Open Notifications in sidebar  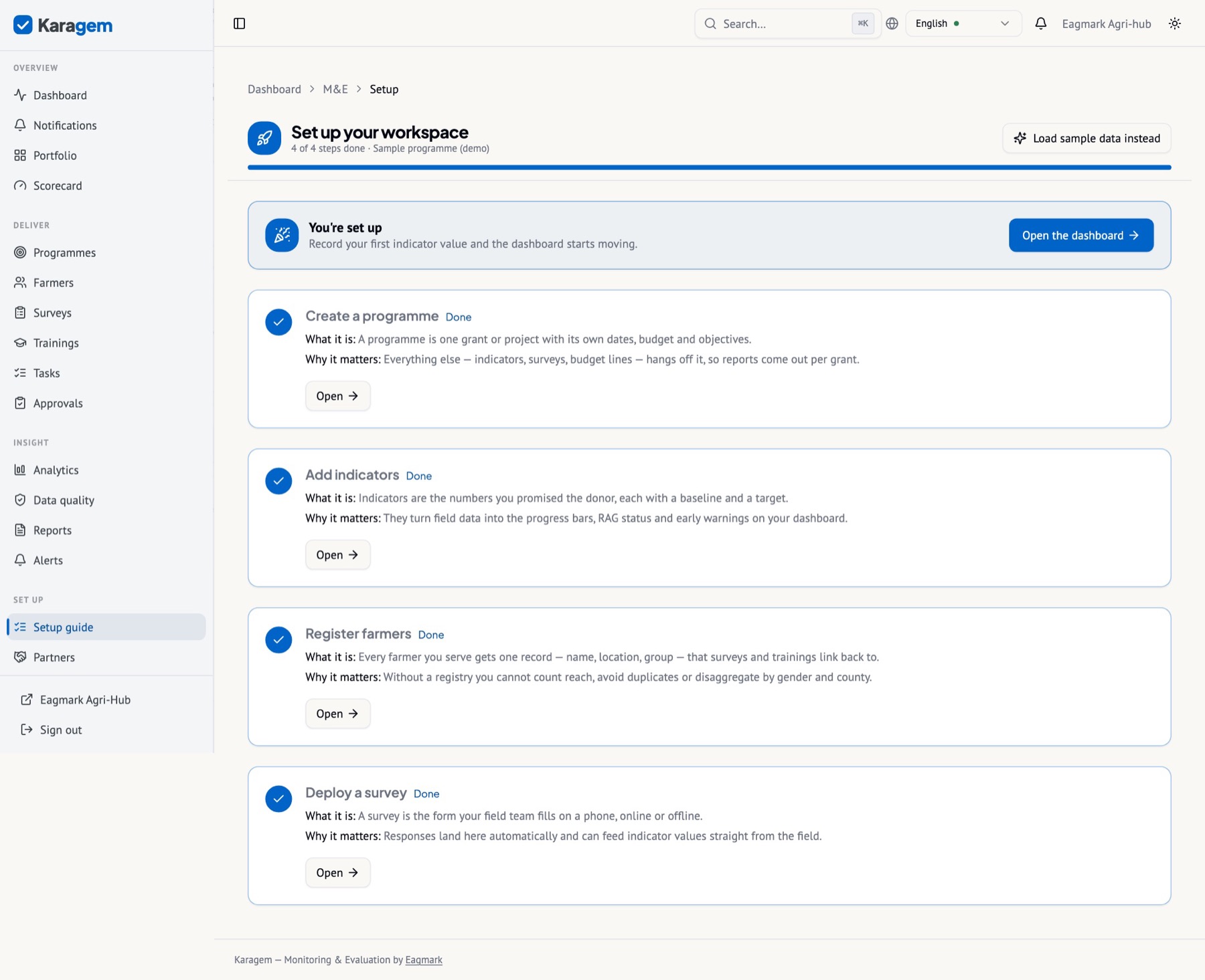click(106, 125)
